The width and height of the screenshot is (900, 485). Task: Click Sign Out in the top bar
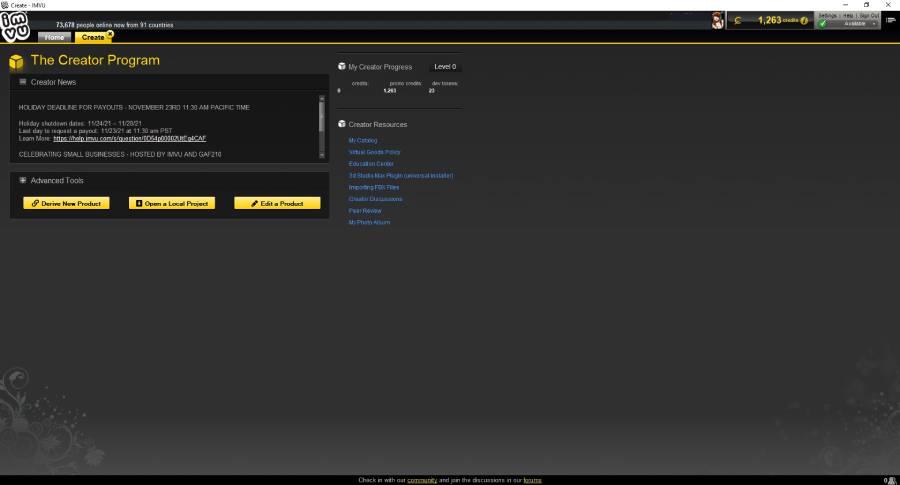(x=869, y=15)
